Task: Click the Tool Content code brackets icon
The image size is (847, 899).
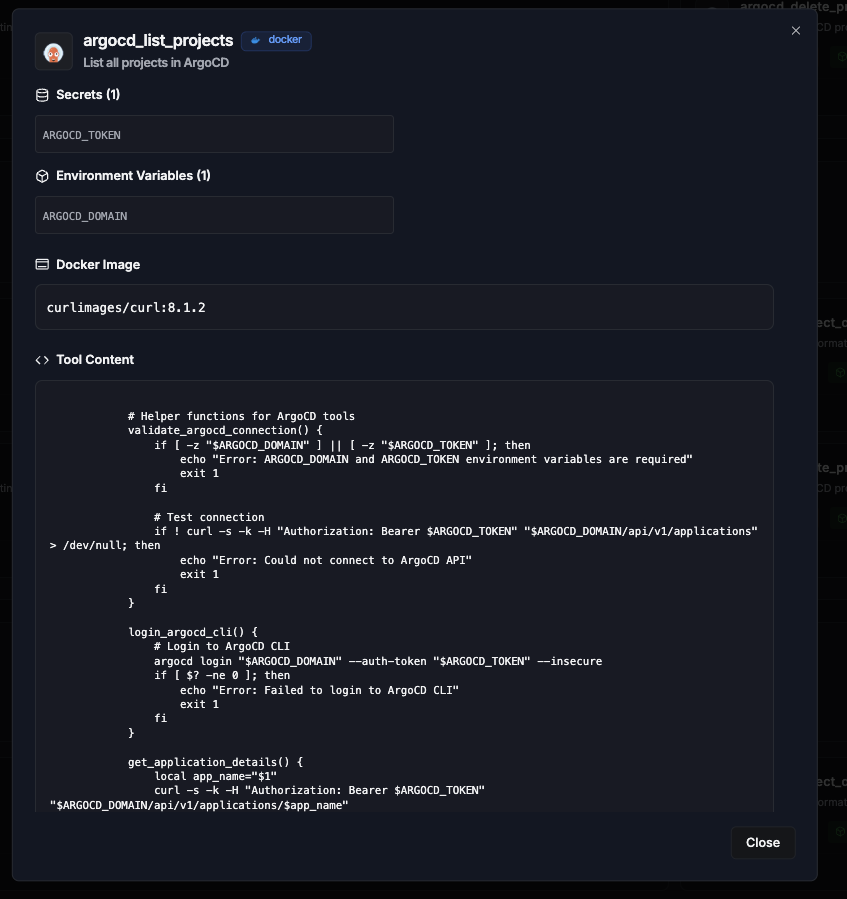Action: click(x=42, y=360)
